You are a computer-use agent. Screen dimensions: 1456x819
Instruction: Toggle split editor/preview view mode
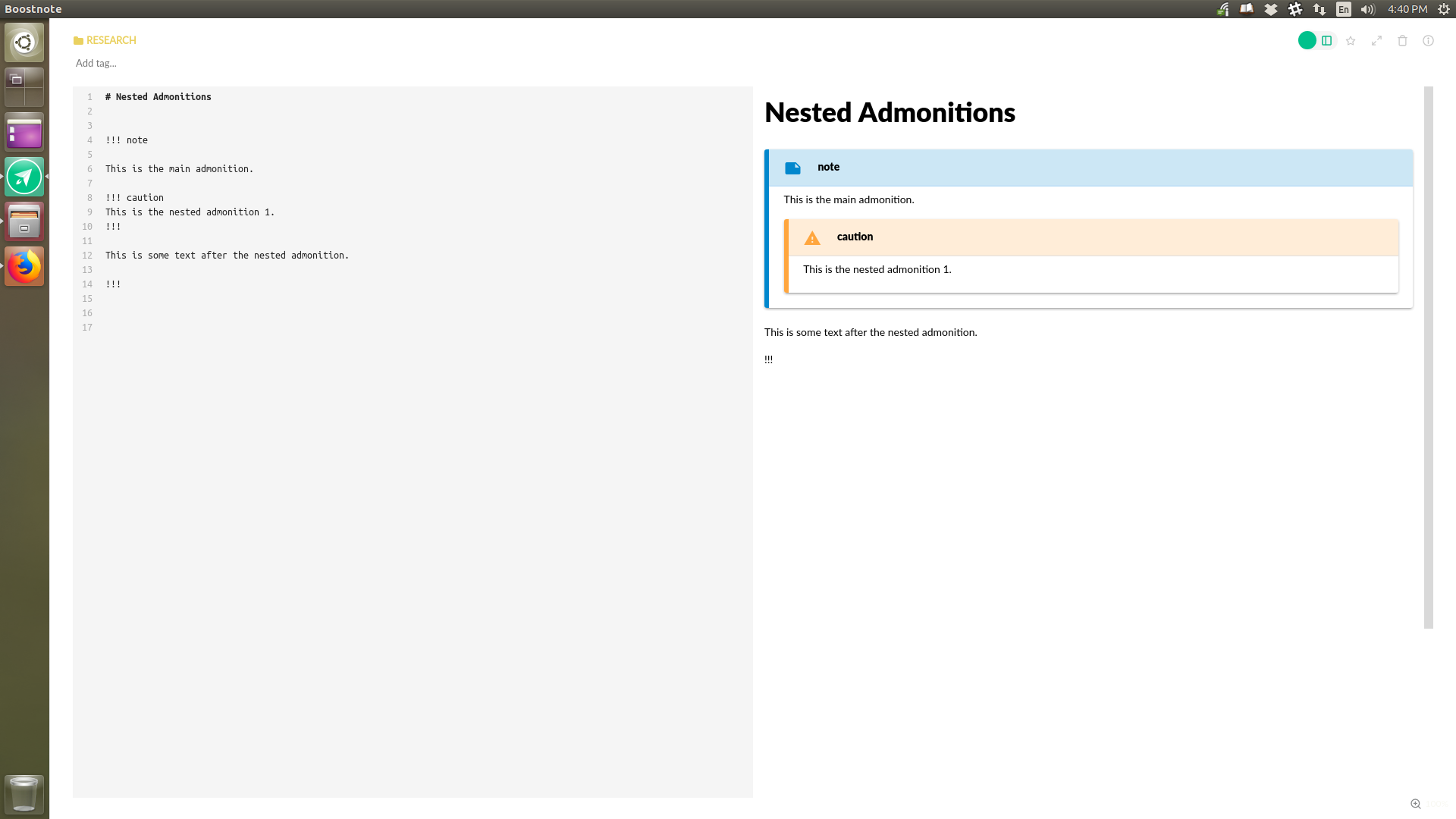point(1326,40)
